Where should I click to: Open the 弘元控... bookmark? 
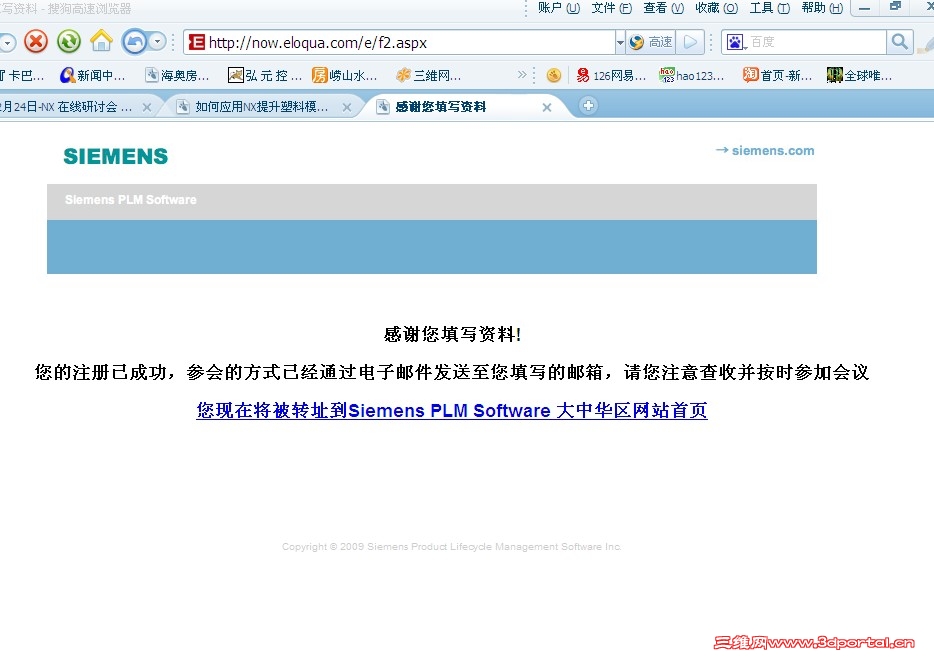(x=265, y=76)
